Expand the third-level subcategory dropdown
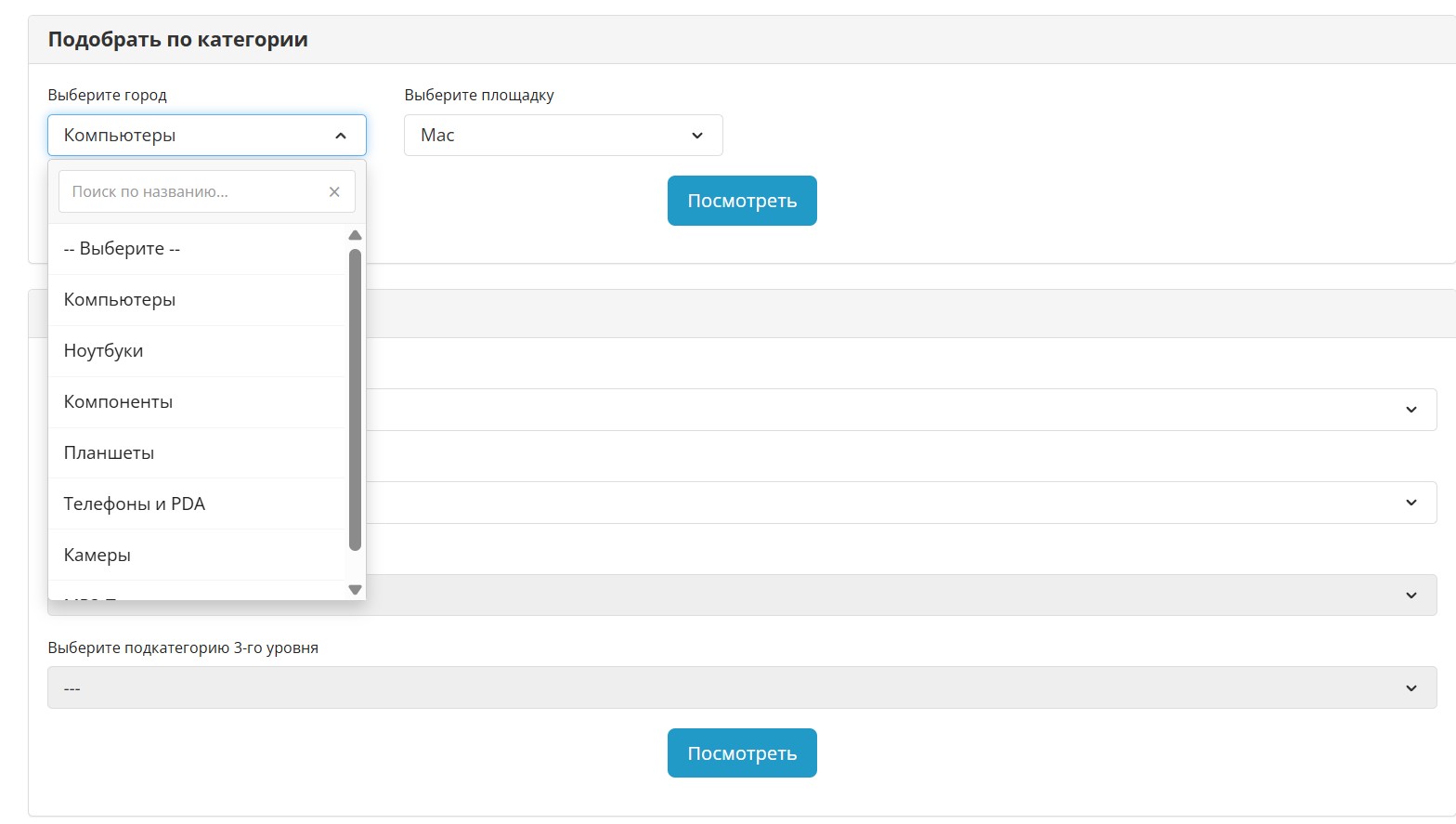Image resolution: width=1456 pixels, height=824 pixels. click(x=741, y=688)
